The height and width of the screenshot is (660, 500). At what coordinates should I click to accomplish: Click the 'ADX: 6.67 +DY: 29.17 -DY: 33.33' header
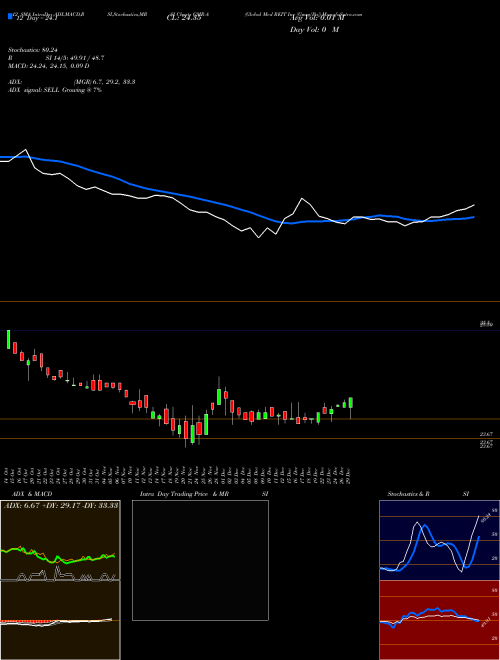pos(61,505)
